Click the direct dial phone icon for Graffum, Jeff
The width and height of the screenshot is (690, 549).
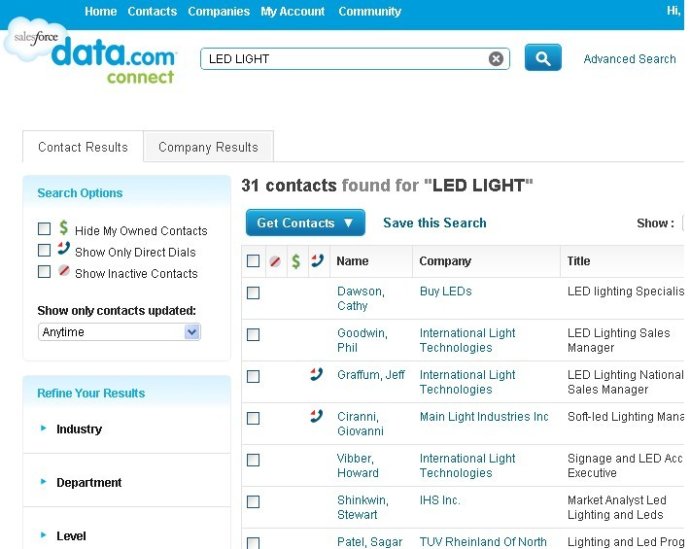(316, 375)
